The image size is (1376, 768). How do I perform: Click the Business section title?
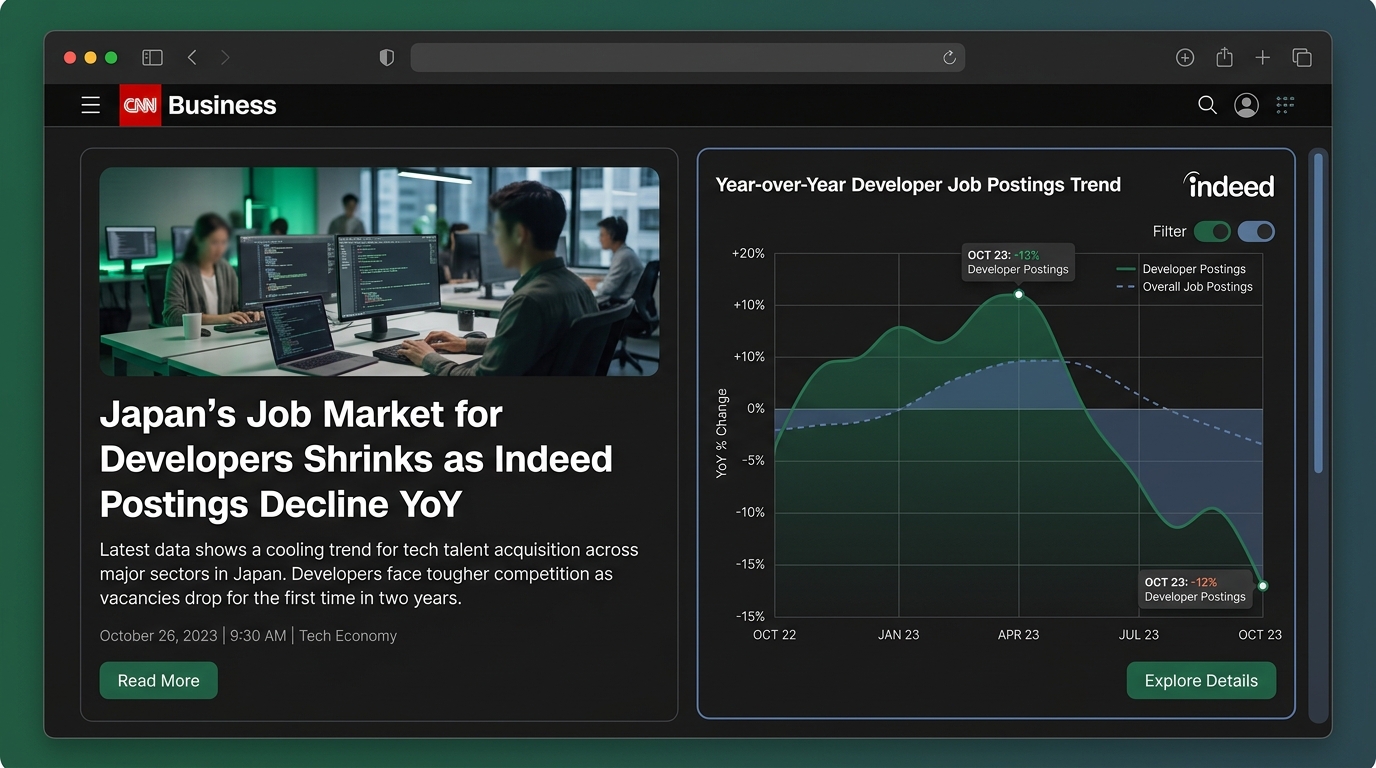(x=222, y=105)
